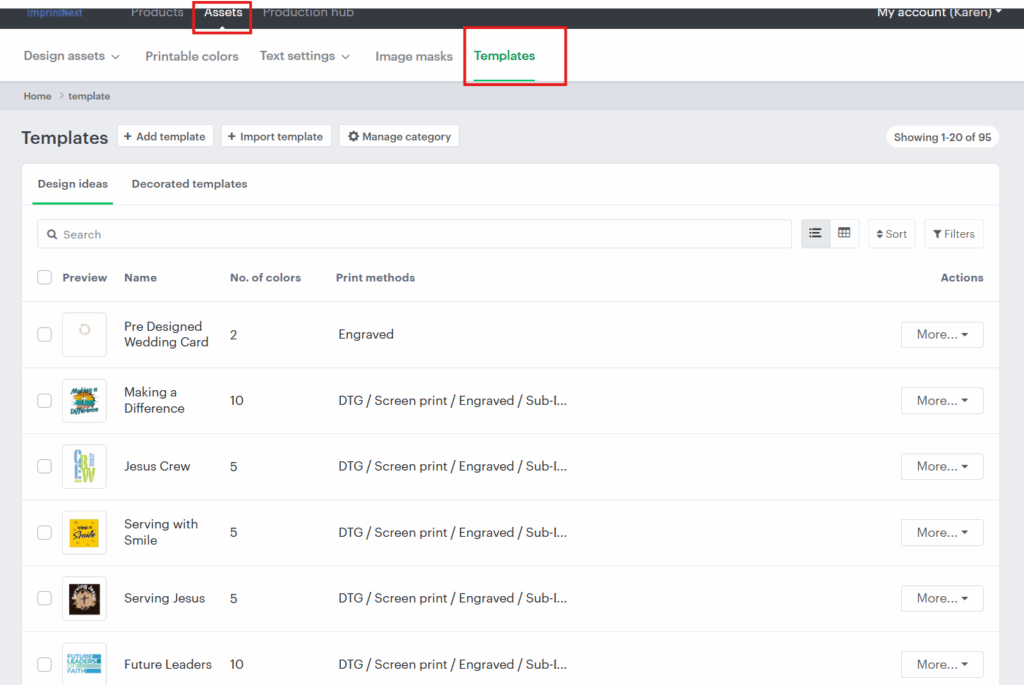
Task: Switch to list view icon
Action: 815,234
